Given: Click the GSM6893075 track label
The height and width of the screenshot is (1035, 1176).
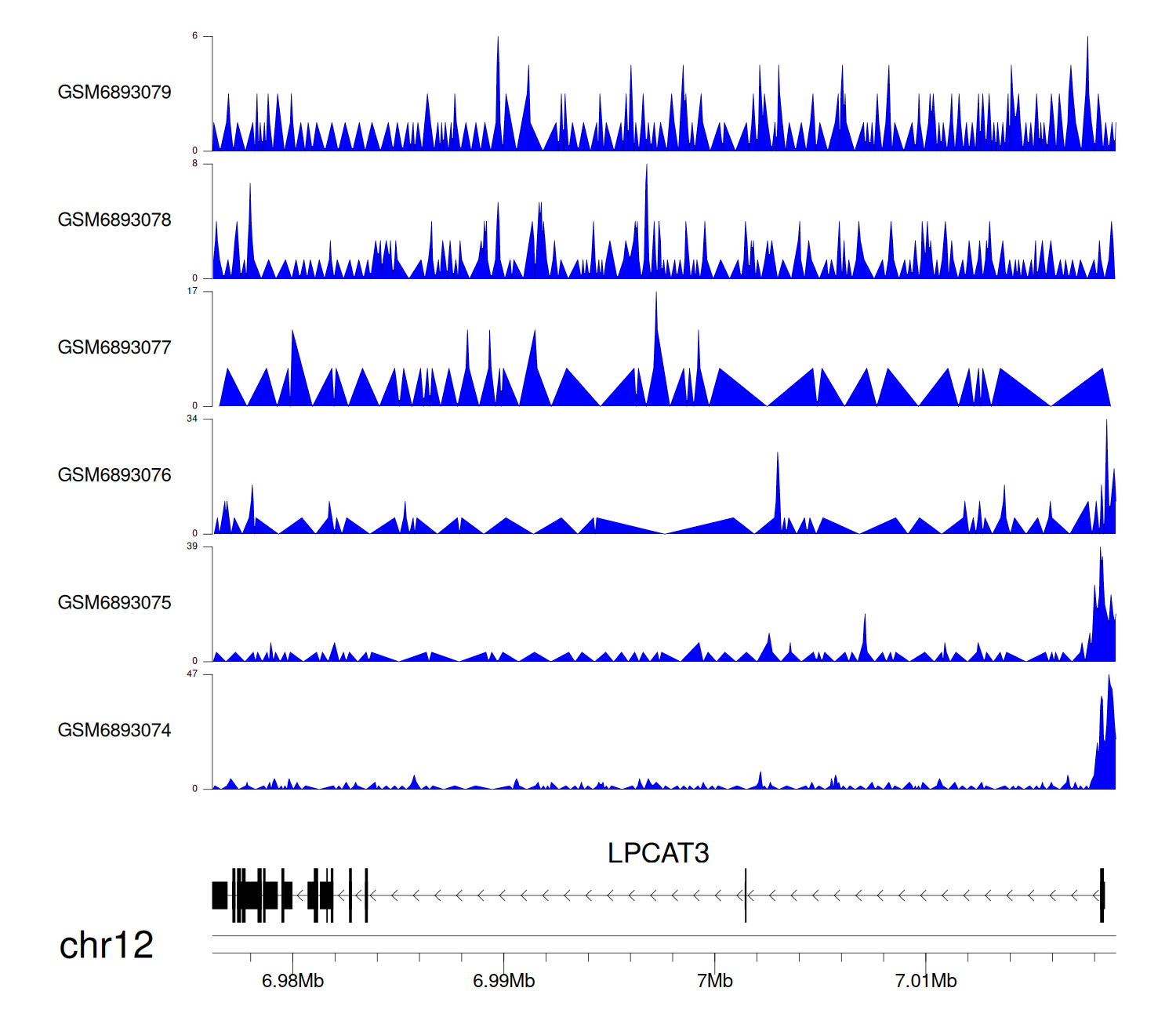Looking at the screenshot, I should (x=114, y=603).
